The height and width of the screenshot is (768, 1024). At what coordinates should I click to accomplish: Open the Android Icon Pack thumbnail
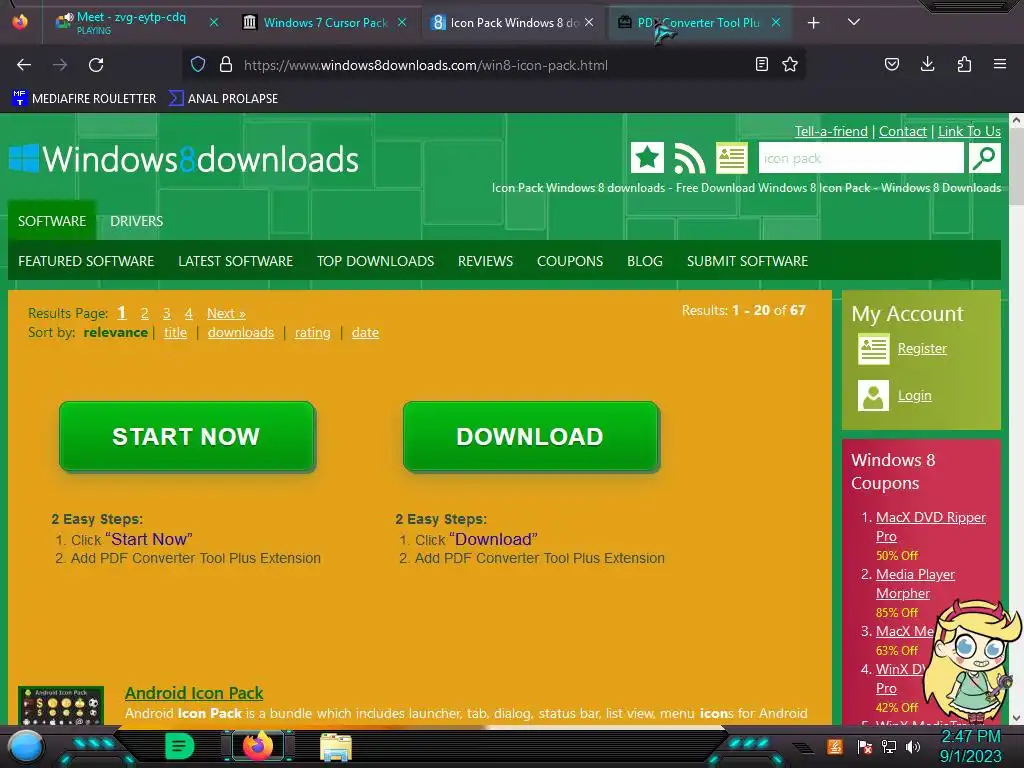point(61,705)
